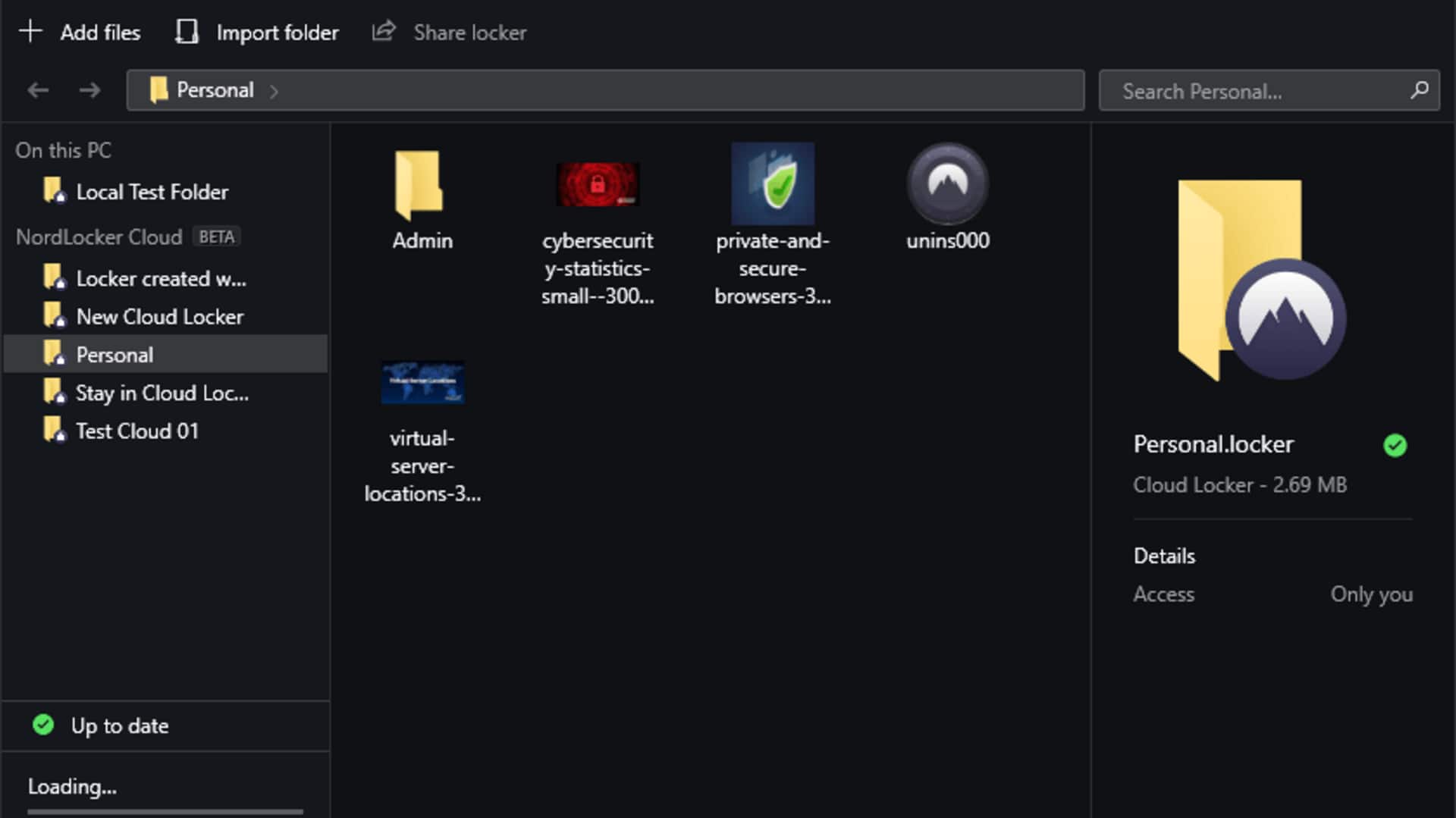Click the Locker created w... locker icon
Image resolution: width=1456 pixels, height=818 pixels.
[x=55, y=277]
